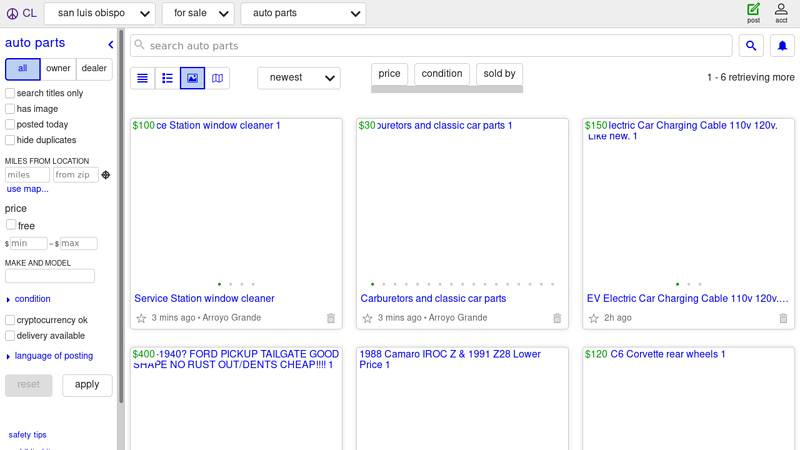Click the post (create posting) icon
This screenshot has width=800, height=450.
click(x=754, y=13)
